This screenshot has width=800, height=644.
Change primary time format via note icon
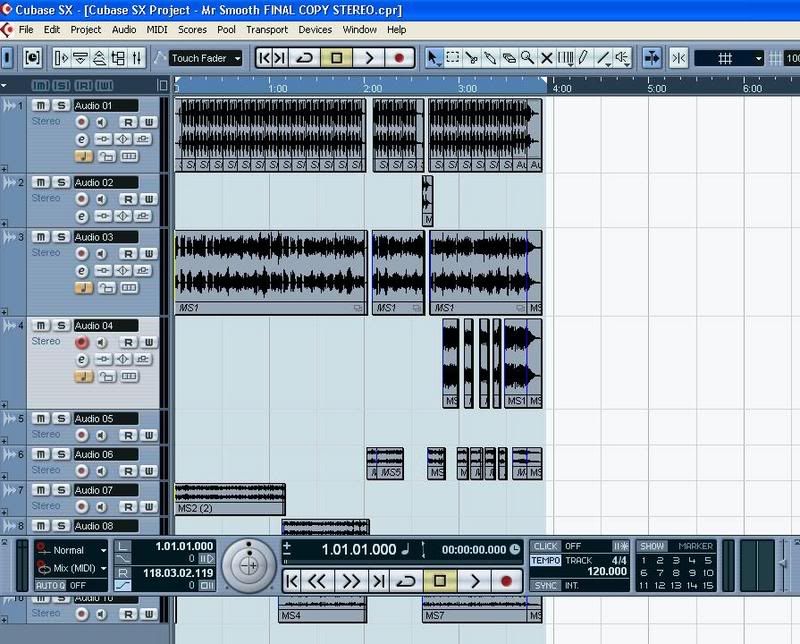406,550
